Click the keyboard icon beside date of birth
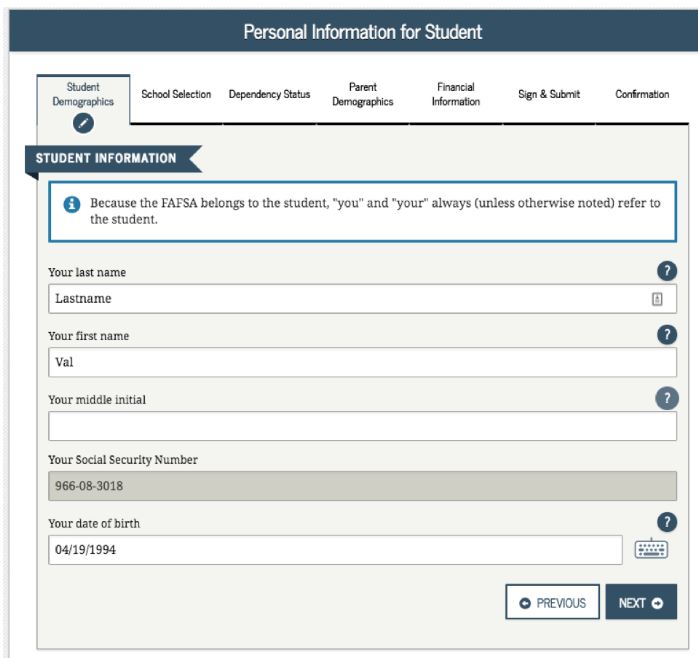Screen dimensions: 698x658 tap(651, 549)
